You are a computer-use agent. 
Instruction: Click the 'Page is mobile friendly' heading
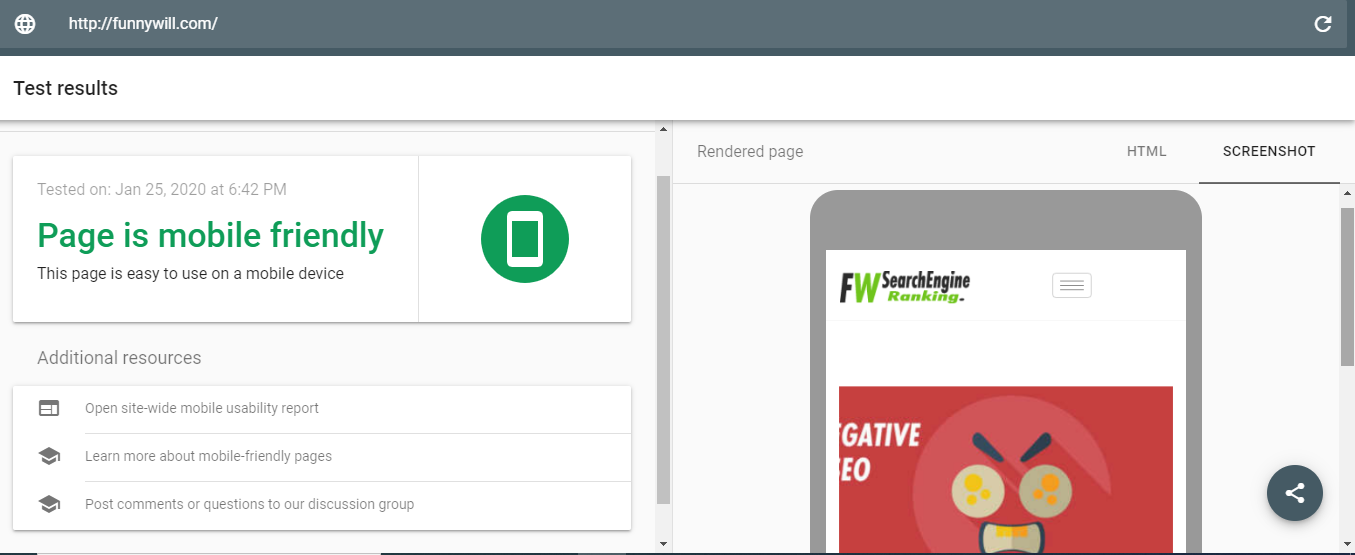pyautogui.click(x=211, y=235)
